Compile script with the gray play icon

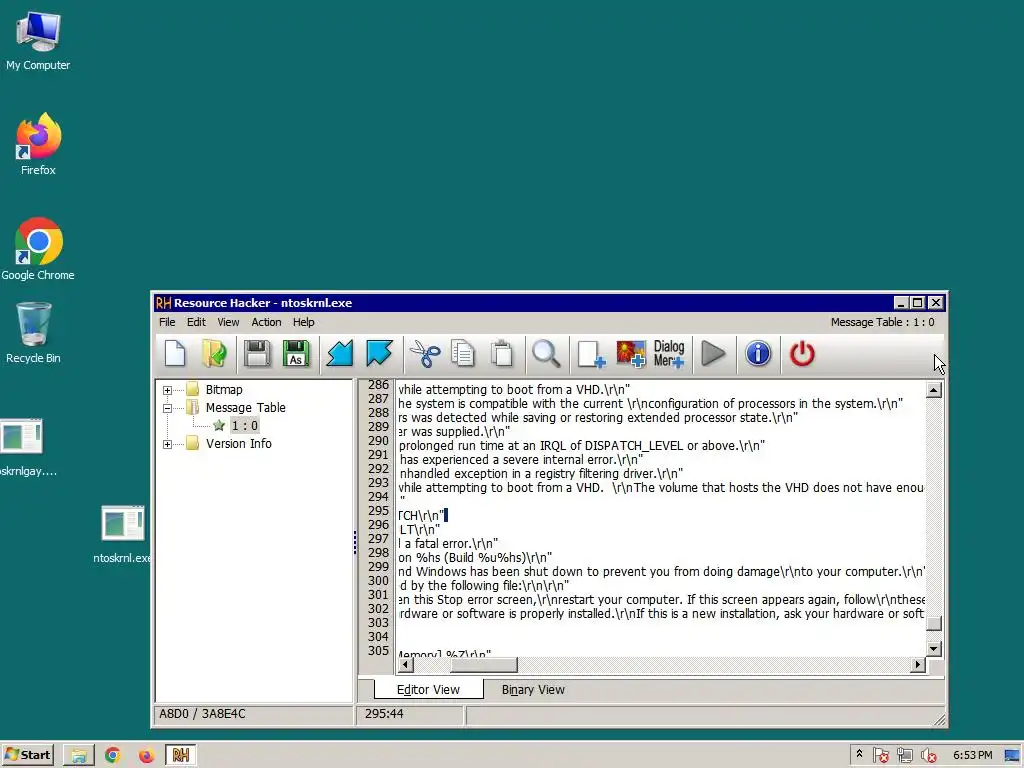click(x=713, y=354)
